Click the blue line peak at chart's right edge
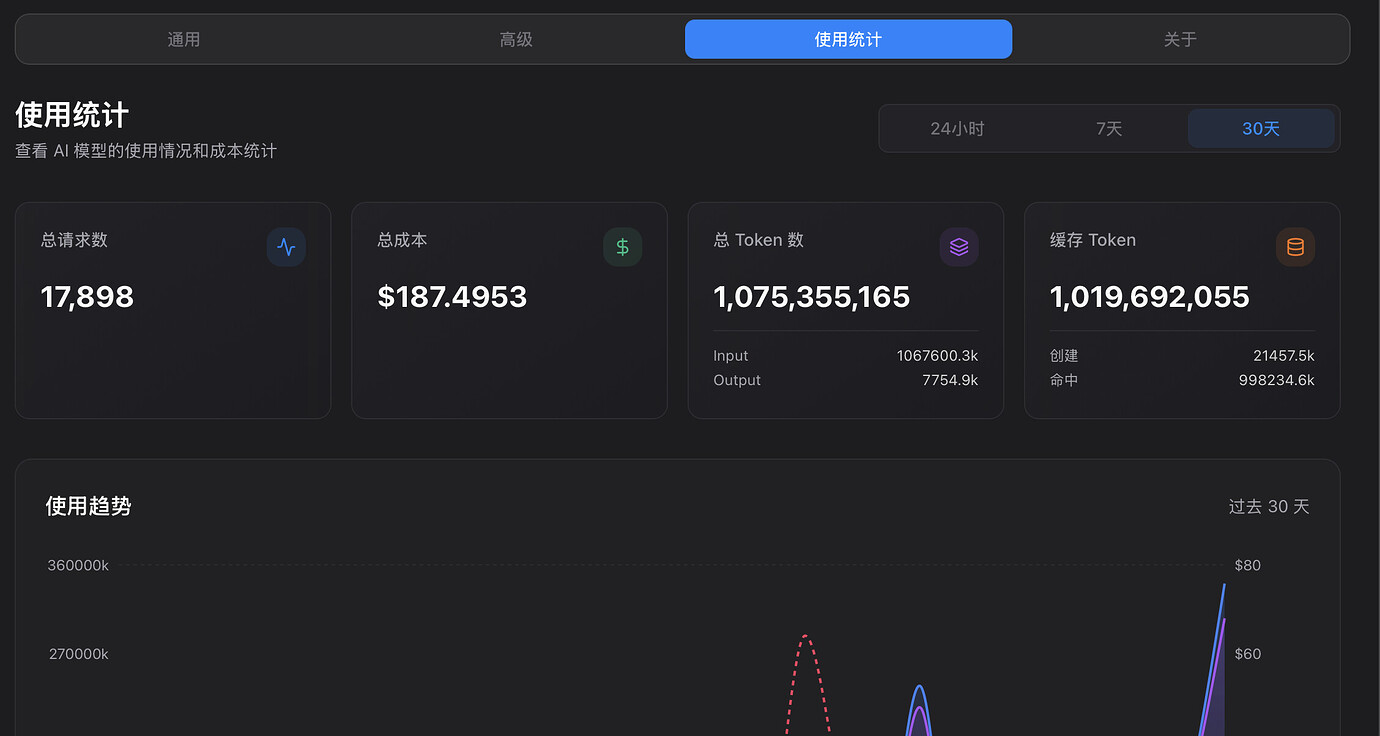 [x=1224, y=585]
